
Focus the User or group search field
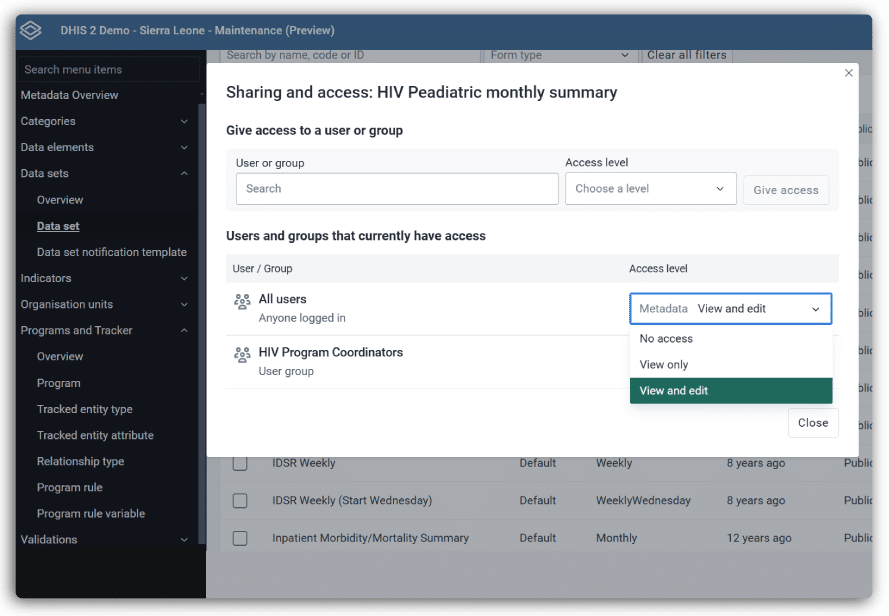click(x=397, y=189)
